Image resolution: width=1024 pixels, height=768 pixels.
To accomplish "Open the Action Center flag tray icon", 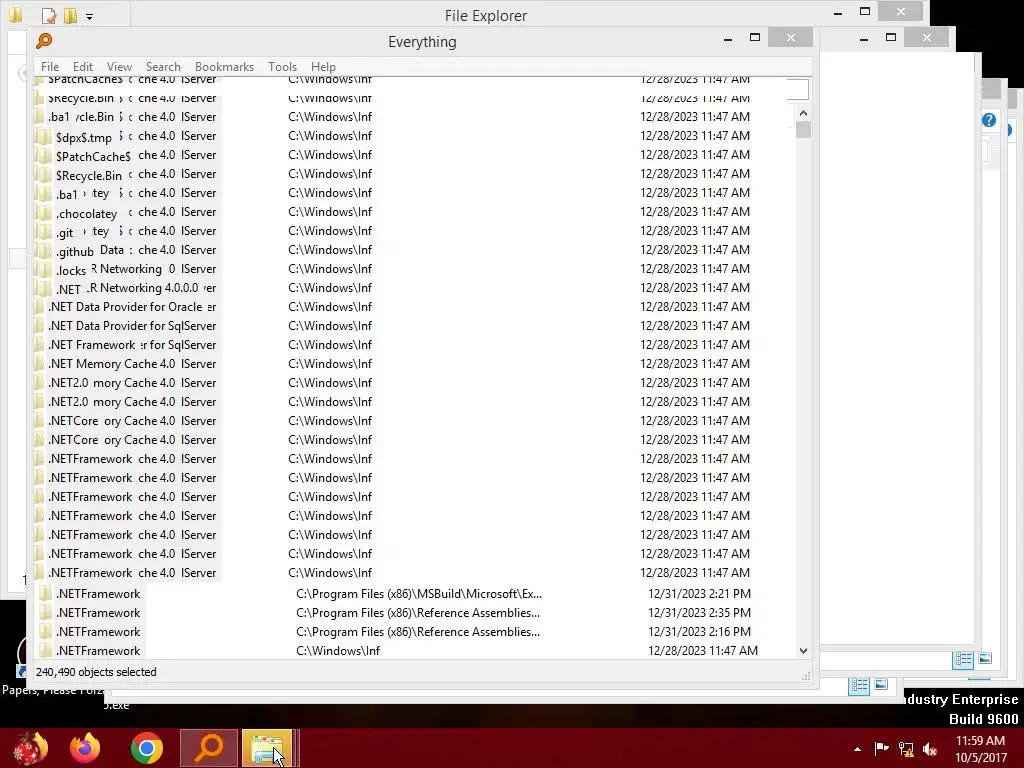I will [x=881, y=748].
